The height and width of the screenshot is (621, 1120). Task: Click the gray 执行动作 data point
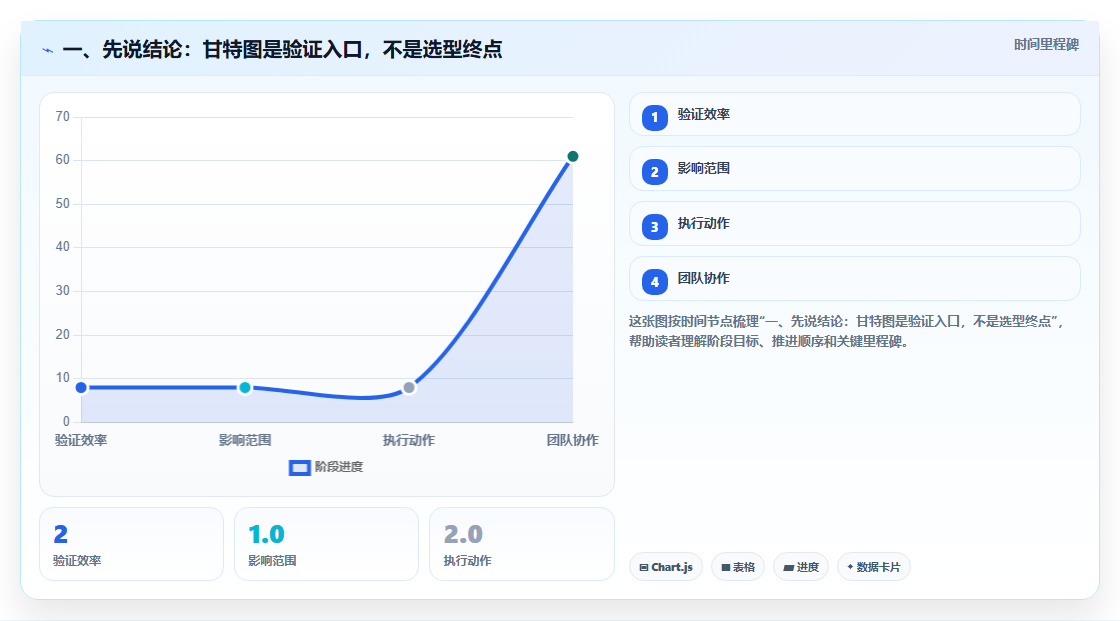[409, 387]
